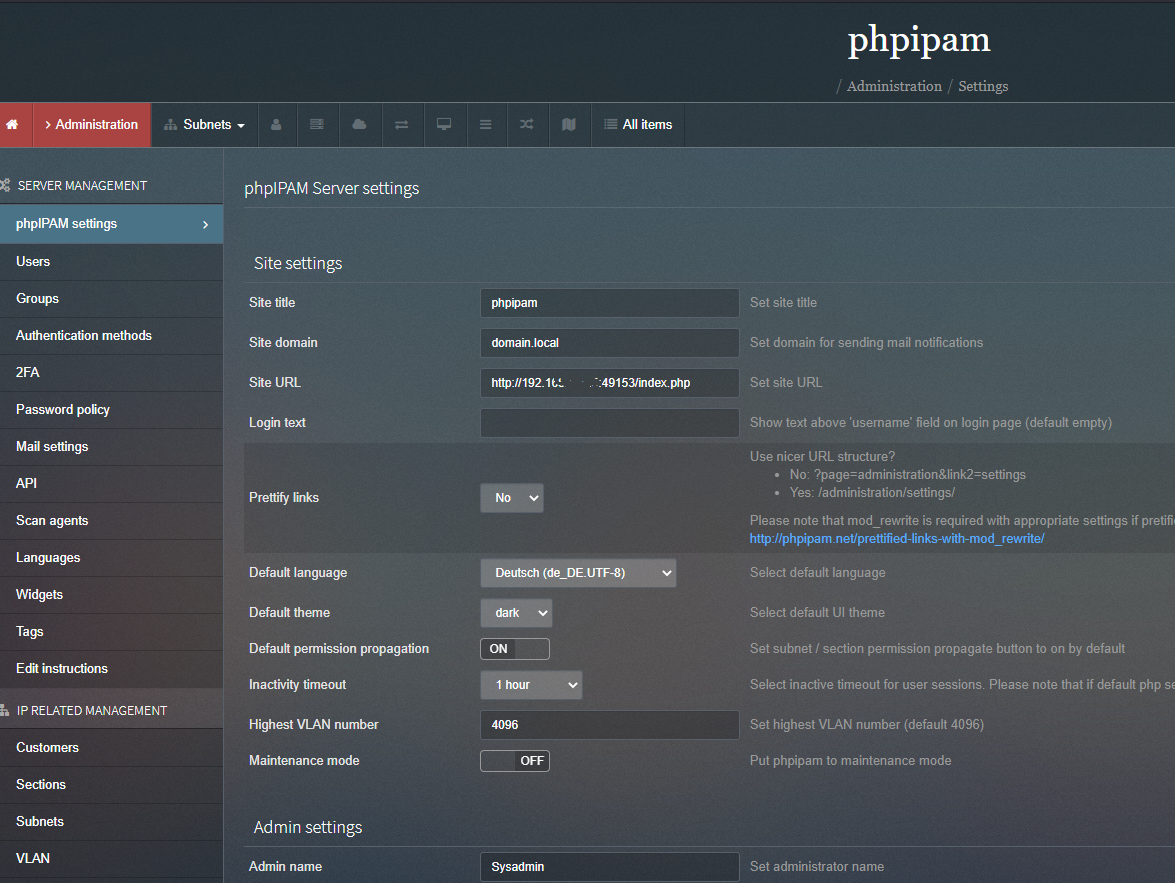Screen dimensions: 1175x883
Task: Click the Administration breadcrumb link
Action: (894, 86)
